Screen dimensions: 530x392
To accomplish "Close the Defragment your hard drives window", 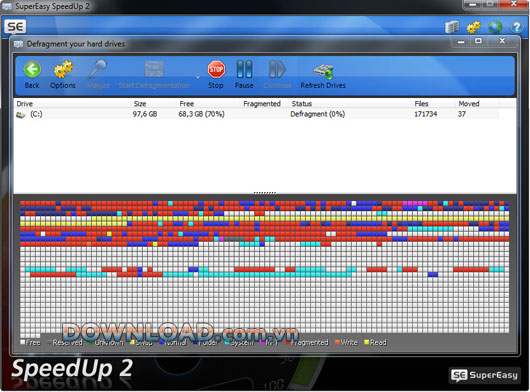I will [502, 41].
